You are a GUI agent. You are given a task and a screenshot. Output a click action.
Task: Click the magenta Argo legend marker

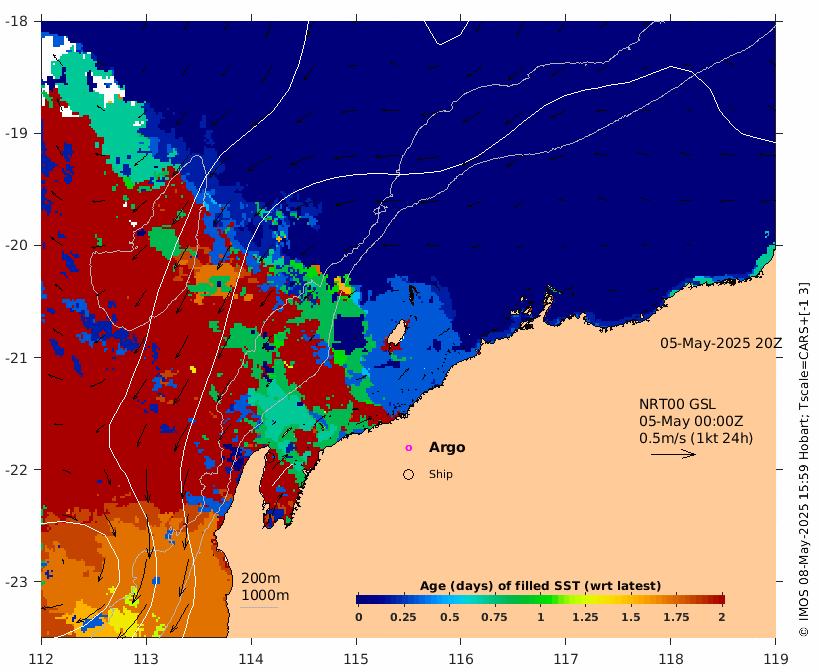pos(408,448)
